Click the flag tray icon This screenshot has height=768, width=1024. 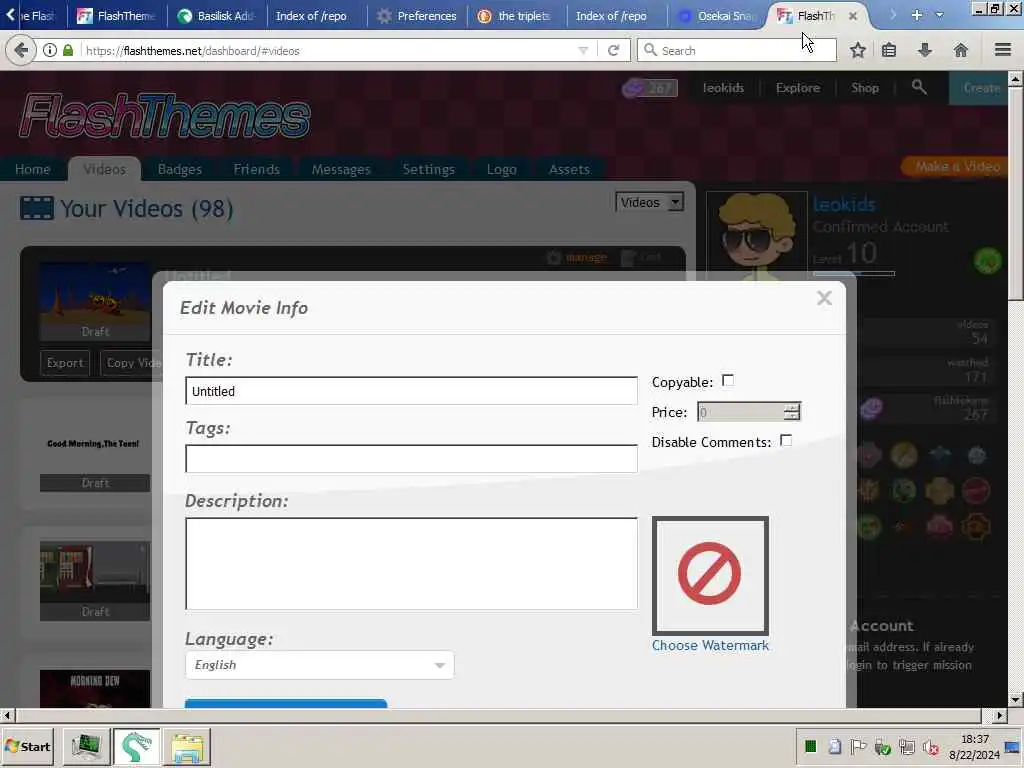858,746
